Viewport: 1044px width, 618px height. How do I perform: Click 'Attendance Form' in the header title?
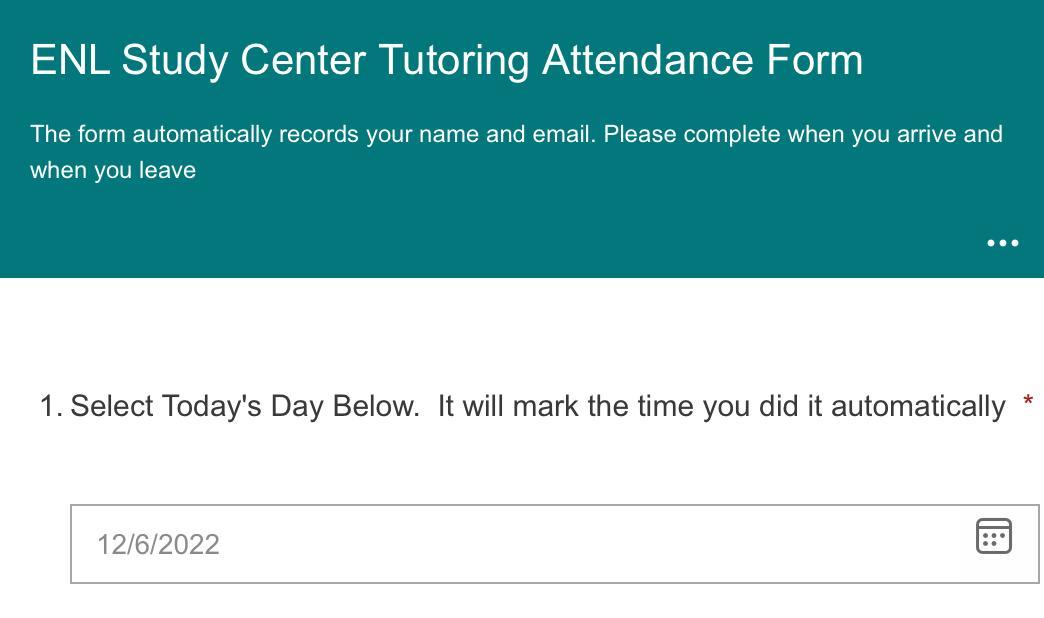(x=702, y=61)
